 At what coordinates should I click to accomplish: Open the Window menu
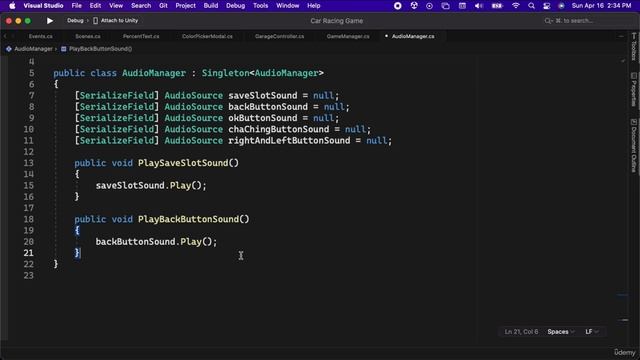click(287, 6)
